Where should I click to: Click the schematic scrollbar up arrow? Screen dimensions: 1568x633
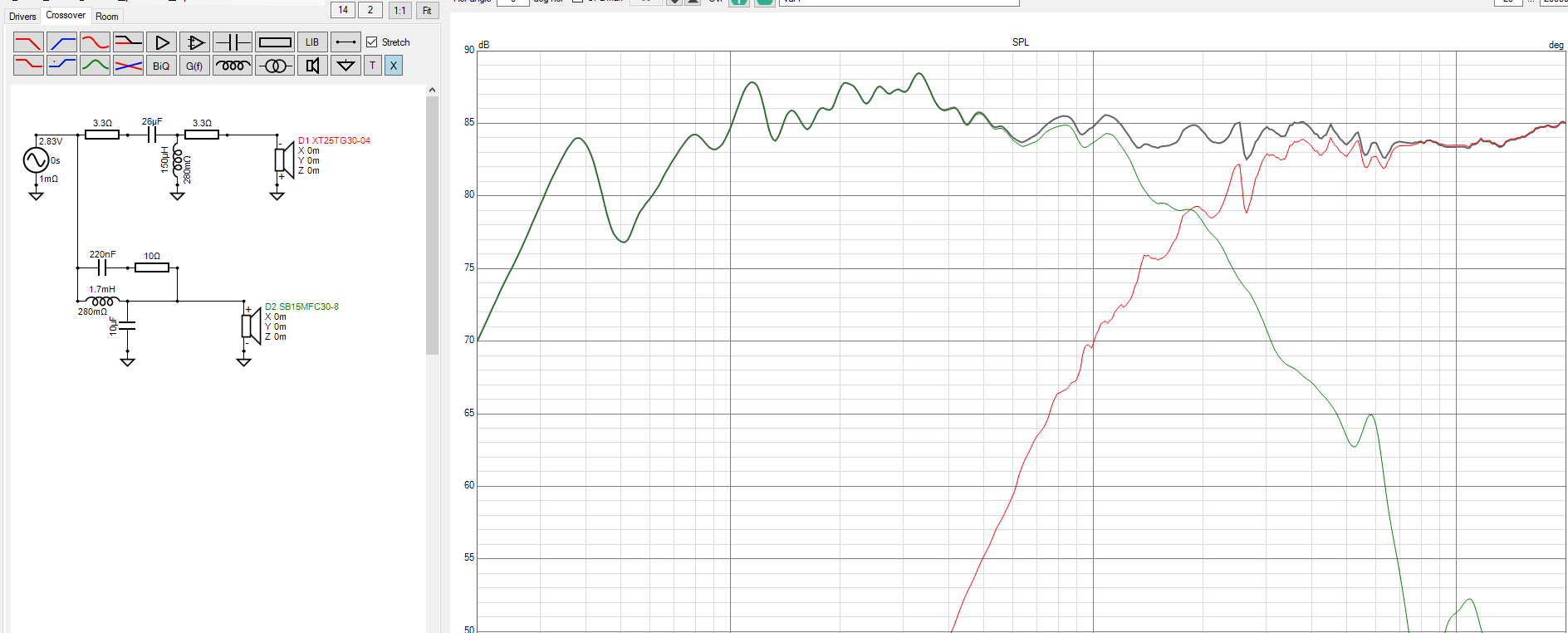click(432, 90)
